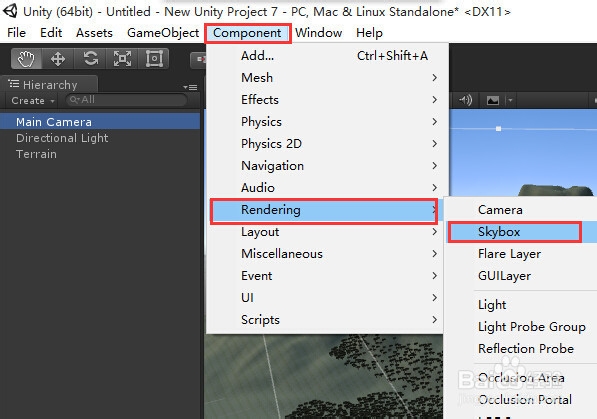This screenshot has height=419, width=597.
Task: Select the Rotate tool
Action: pyautogui.click(x=90, y=59)
